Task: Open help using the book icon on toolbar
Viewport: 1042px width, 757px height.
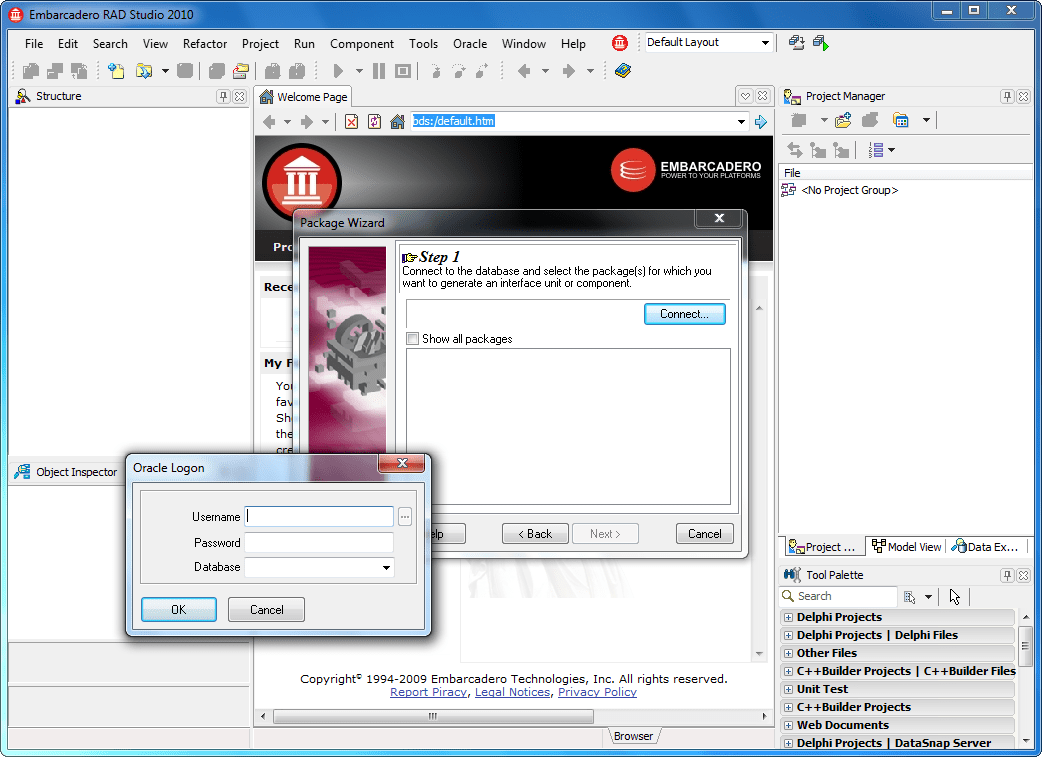Action: (x=622, y=70)
